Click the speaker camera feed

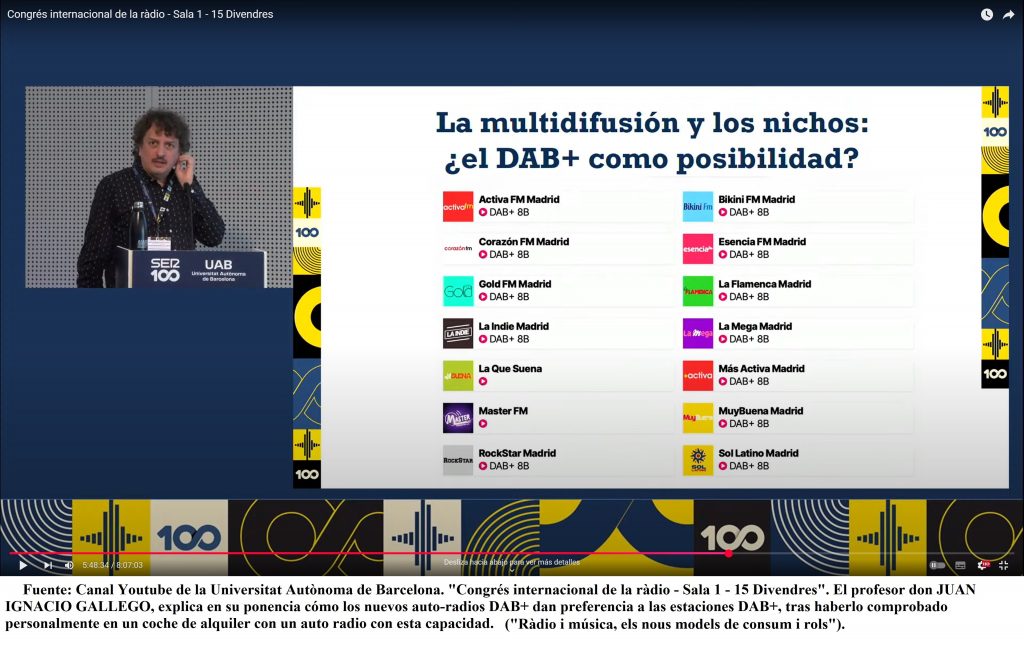(x=159, y=187)
